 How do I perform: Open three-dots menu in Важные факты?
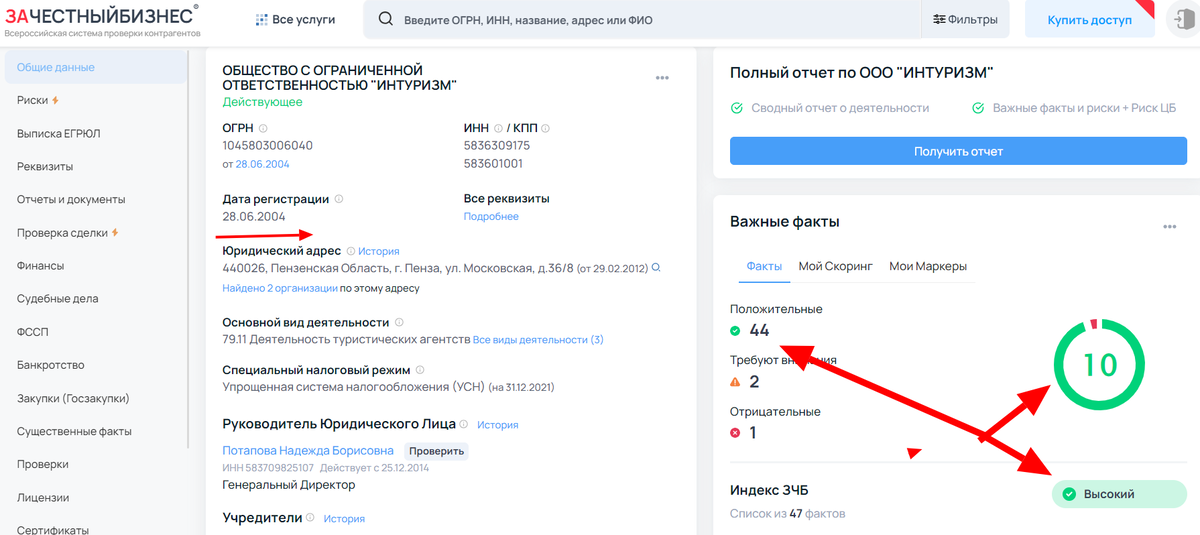coord(1169,227)
